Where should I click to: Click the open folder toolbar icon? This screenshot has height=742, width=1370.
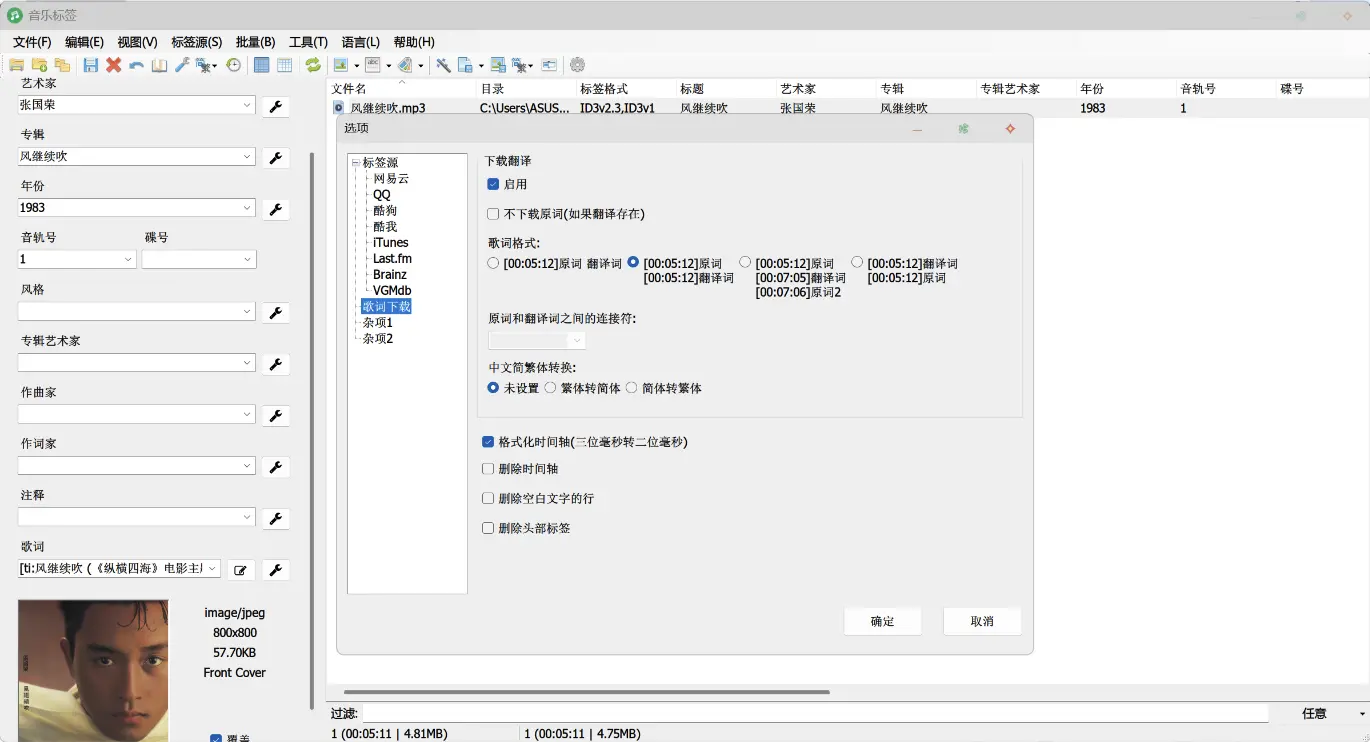(17, 65)
